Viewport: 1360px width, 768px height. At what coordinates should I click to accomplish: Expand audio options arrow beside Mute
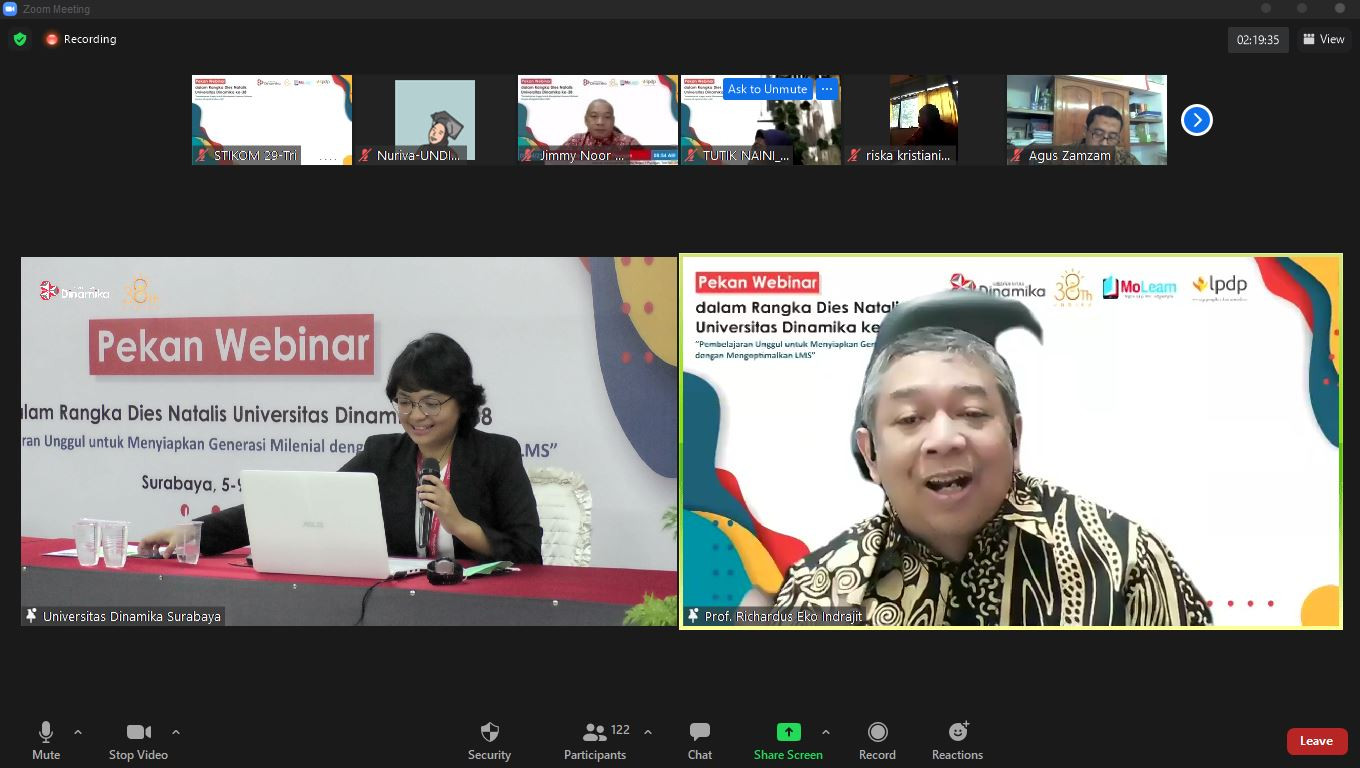coord(78,732)
